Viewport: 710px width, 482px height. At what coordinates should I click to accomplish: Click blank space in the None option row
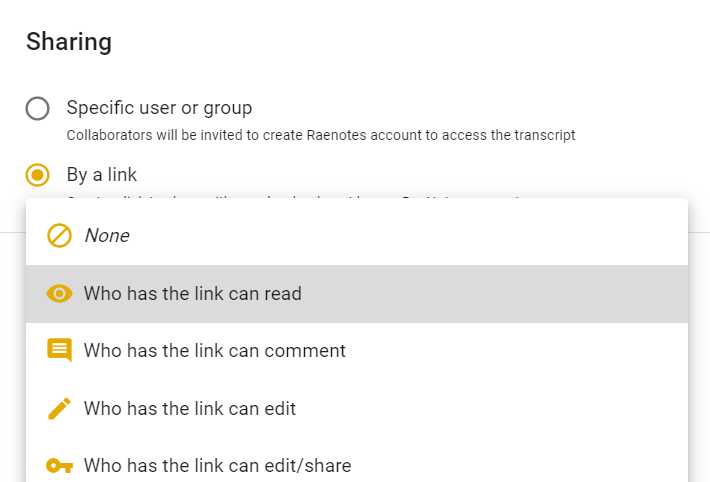(x=408, y=236)
